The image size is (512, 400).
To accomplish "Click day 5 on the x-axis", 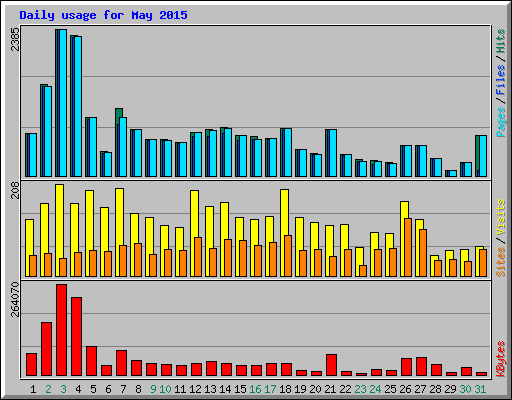I will 93,389.
